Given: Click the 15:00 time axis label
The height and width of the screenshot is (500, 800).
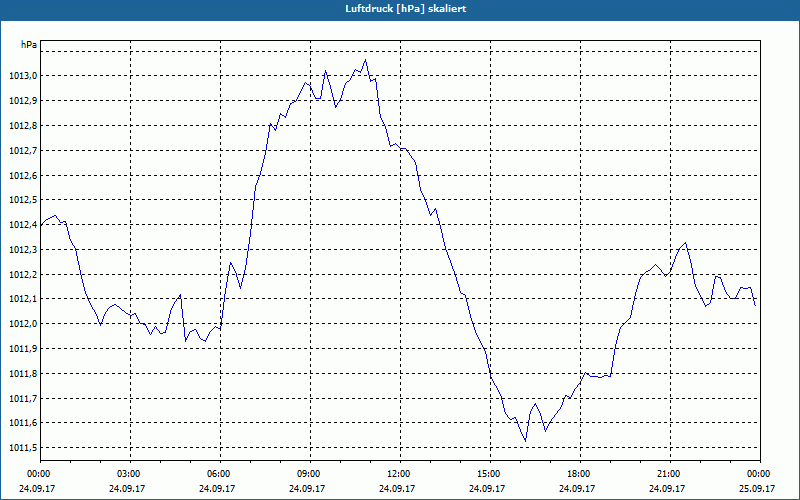Looking at the screenshot, I should point(490,474).
